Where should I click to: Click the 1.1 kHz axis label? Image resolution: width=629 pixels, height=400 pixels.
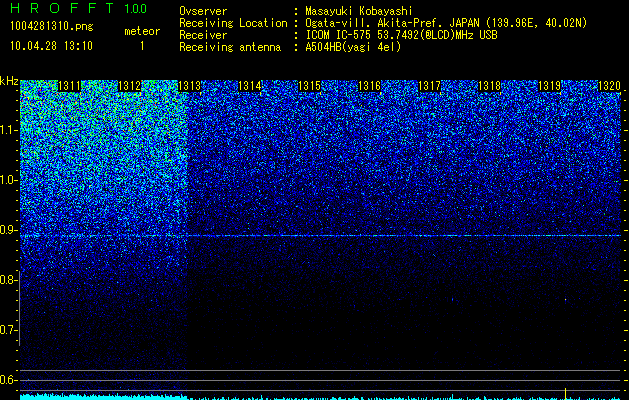coord(7,130)
